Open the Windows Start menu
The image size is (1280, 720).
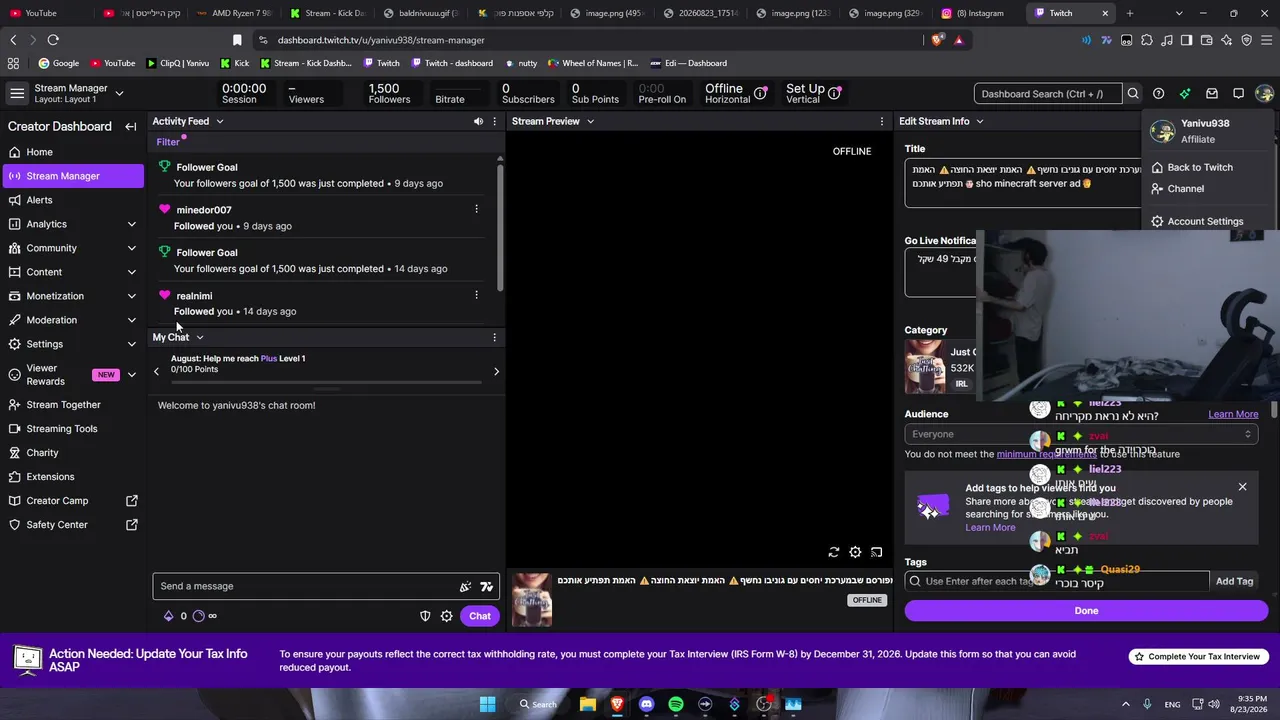[487, 704]
